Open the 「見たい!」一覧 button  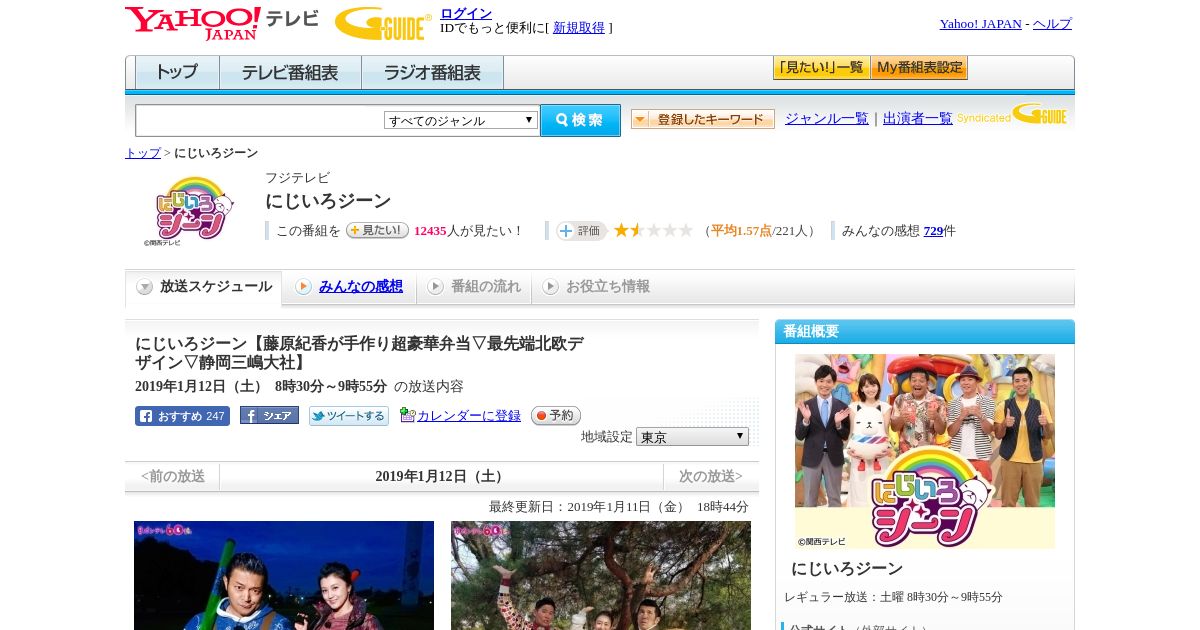click(x=821, y=68)
